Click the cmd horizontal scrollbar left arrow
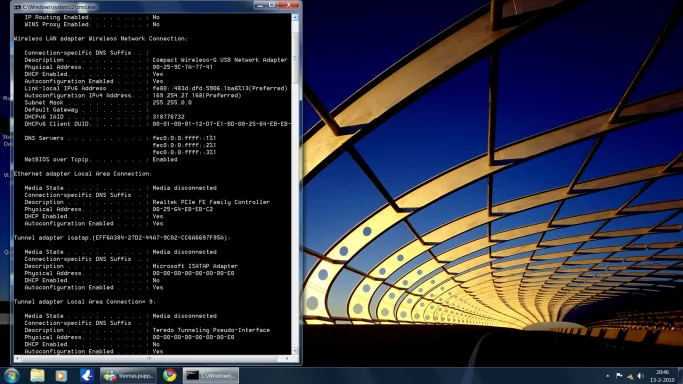This screenshot has height=384, width=683. pyautogui.click(x=17, y=358)
